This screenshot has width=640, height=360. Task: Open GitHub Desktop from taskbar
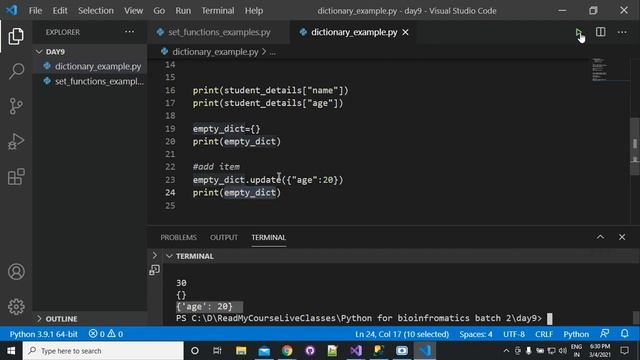310,351
